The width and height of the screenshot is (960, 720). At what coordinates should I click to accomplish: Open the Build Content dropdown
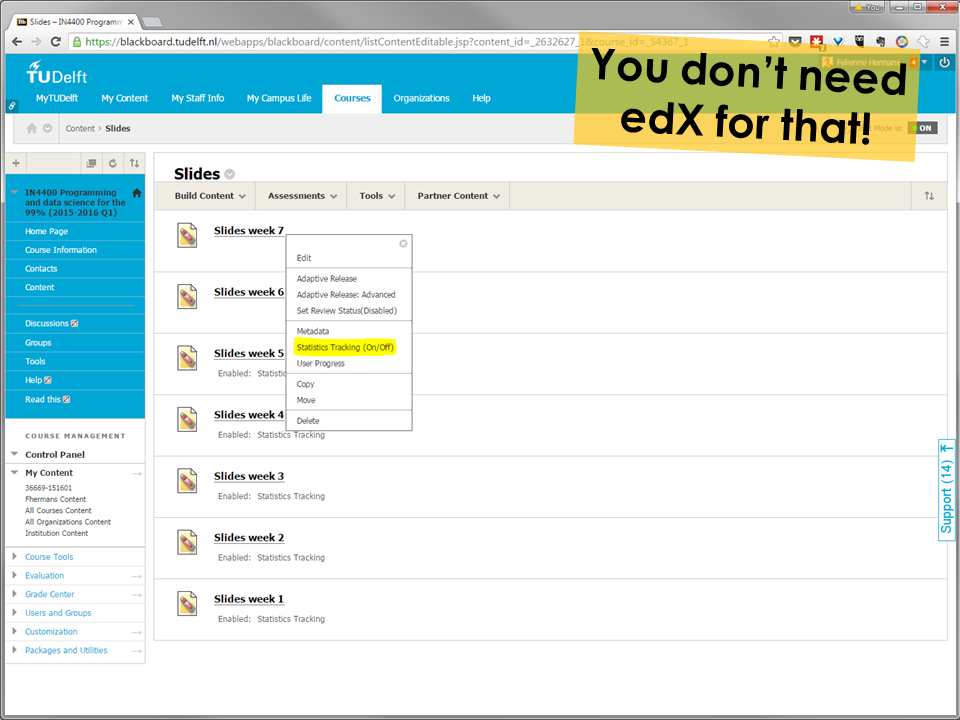coord(209,196)
